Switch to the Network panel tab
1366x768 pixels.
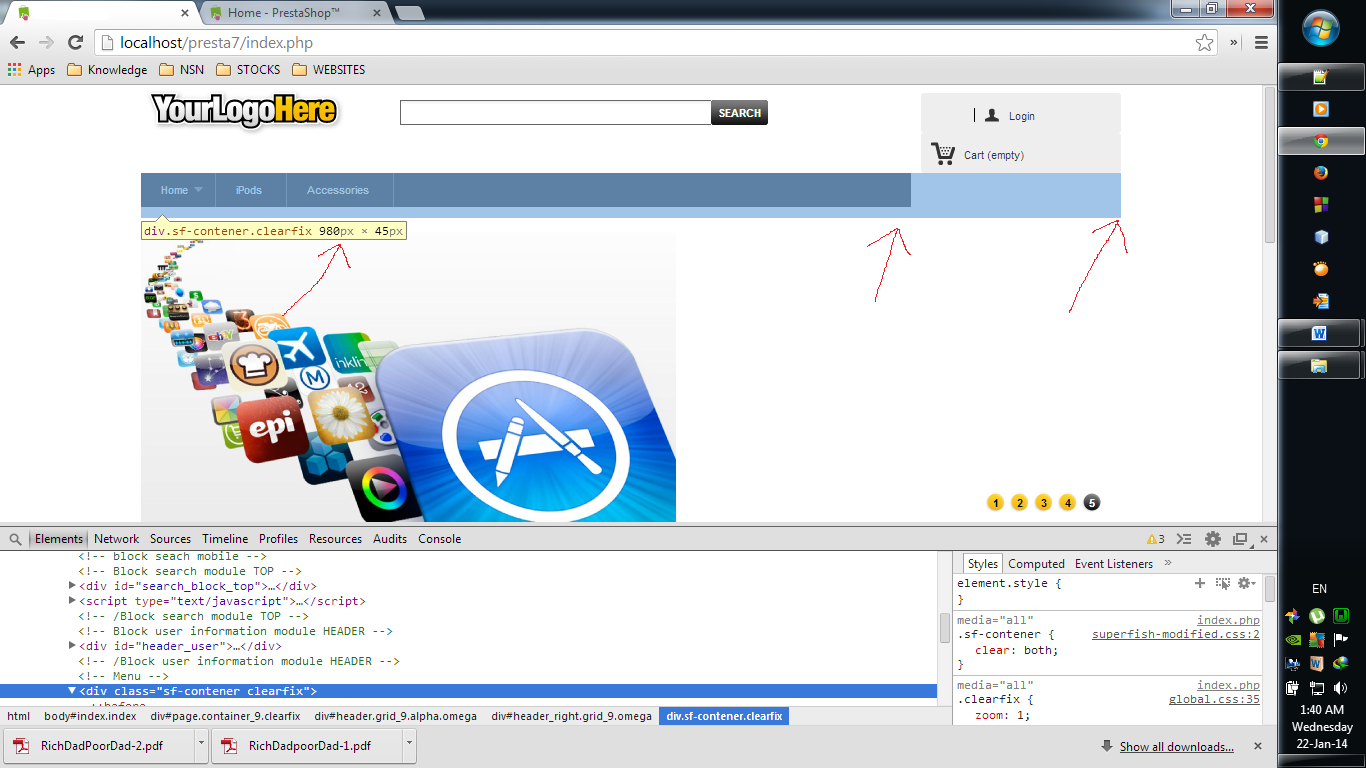pyautogui.click(x=117, y=539)
